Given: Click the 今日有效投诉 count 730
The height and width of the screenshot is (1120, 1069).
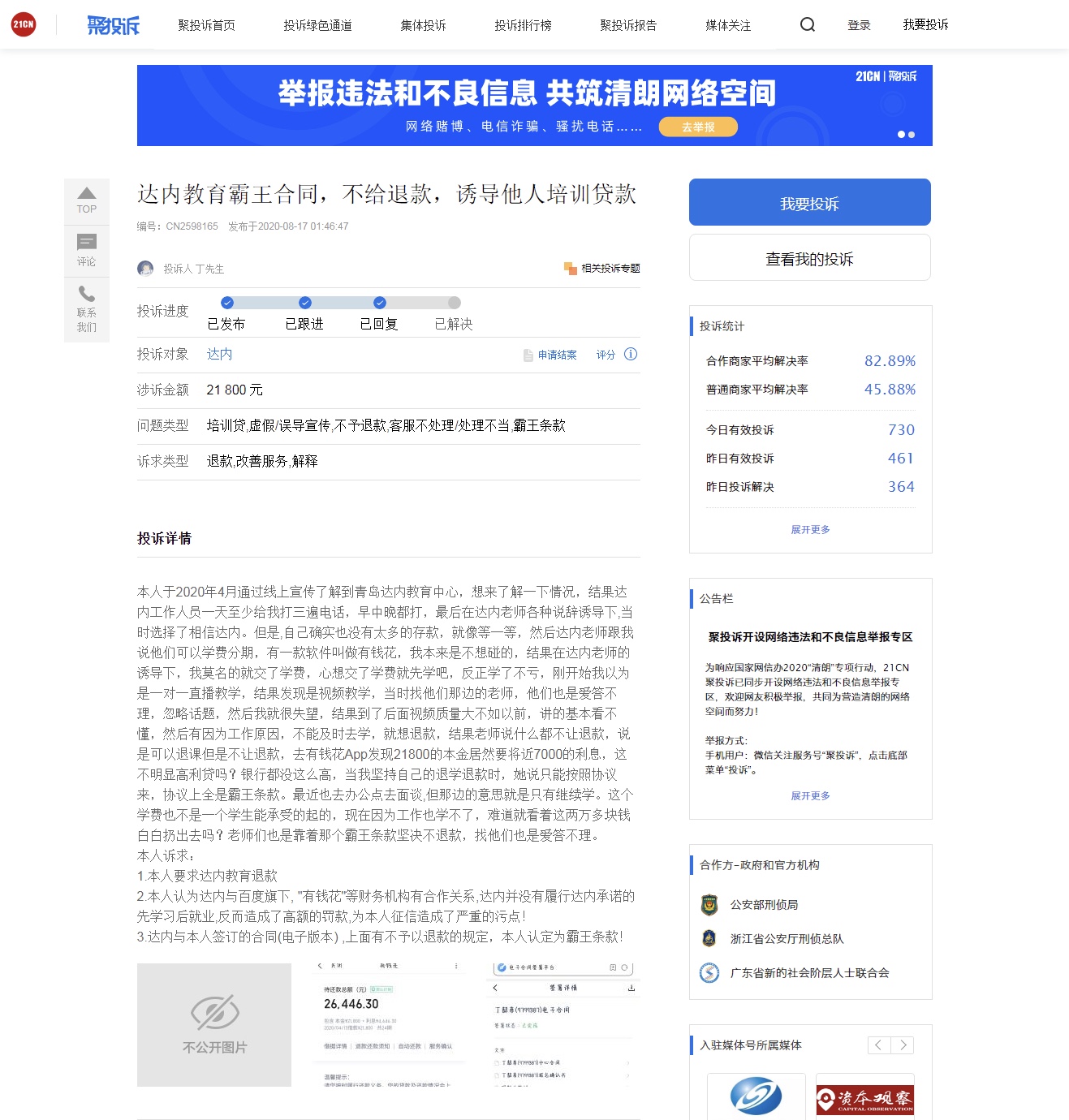Looking at the screenshot, I should point(901,430).
